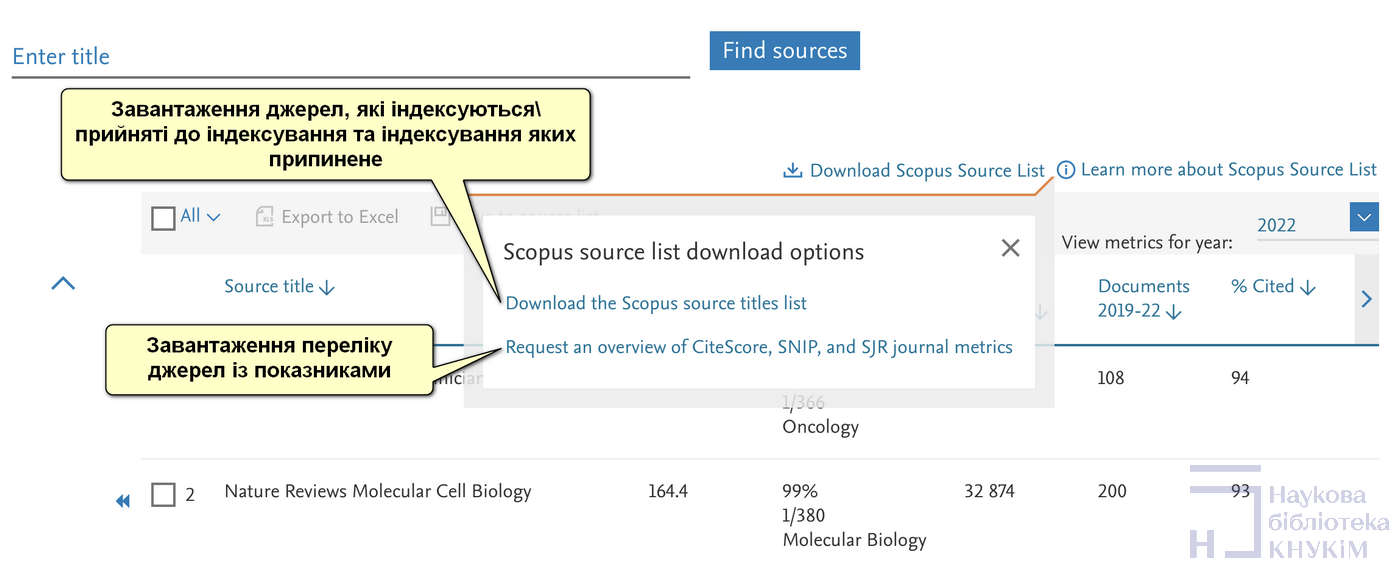Click the Download Scopus Source List icon
This screenshot has width=1400, height=568.
tap(792, 171)
